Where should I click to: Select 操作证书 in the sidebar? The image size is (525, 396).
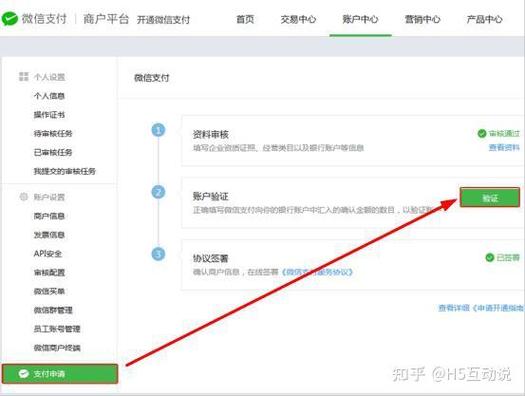[49, 114]
